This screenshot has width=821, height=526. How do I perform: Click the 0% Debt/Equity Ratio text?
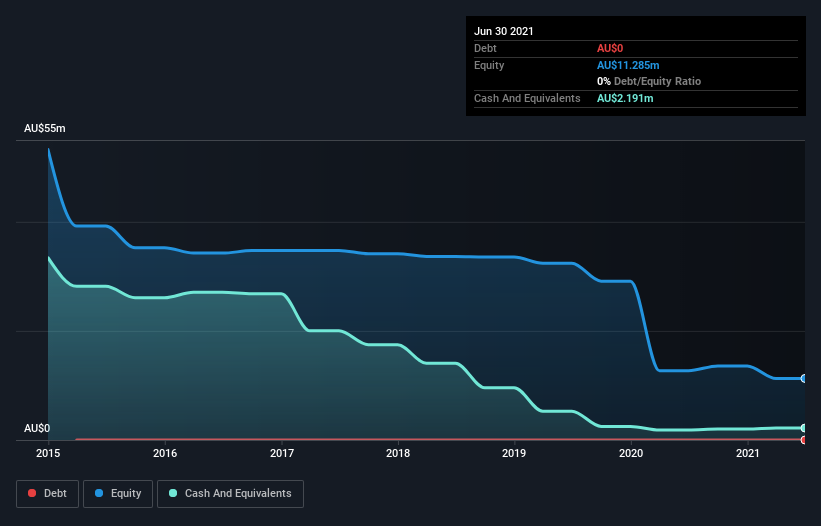649,82
